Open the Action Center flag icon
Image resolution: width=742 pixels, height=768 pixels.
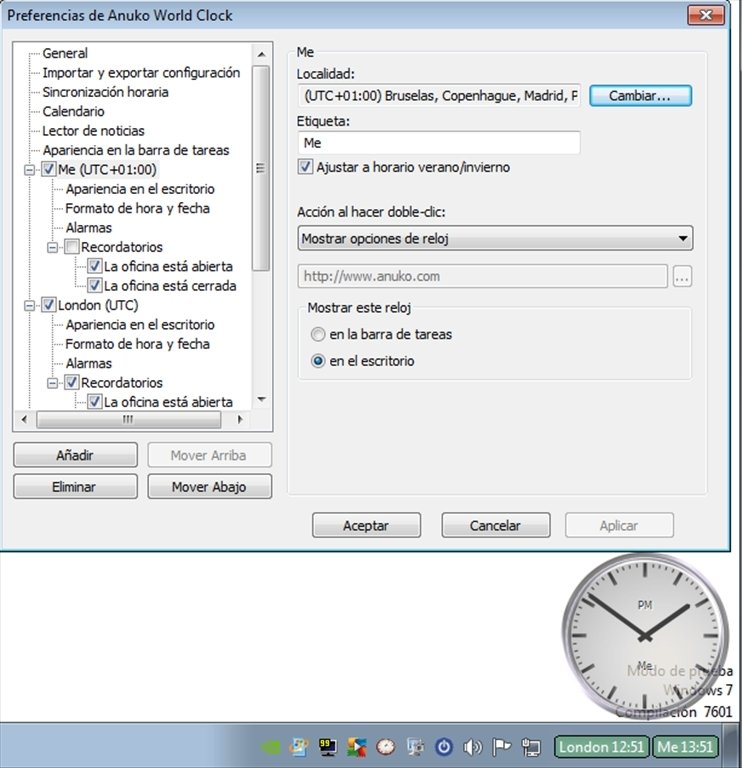click(501, 747)
